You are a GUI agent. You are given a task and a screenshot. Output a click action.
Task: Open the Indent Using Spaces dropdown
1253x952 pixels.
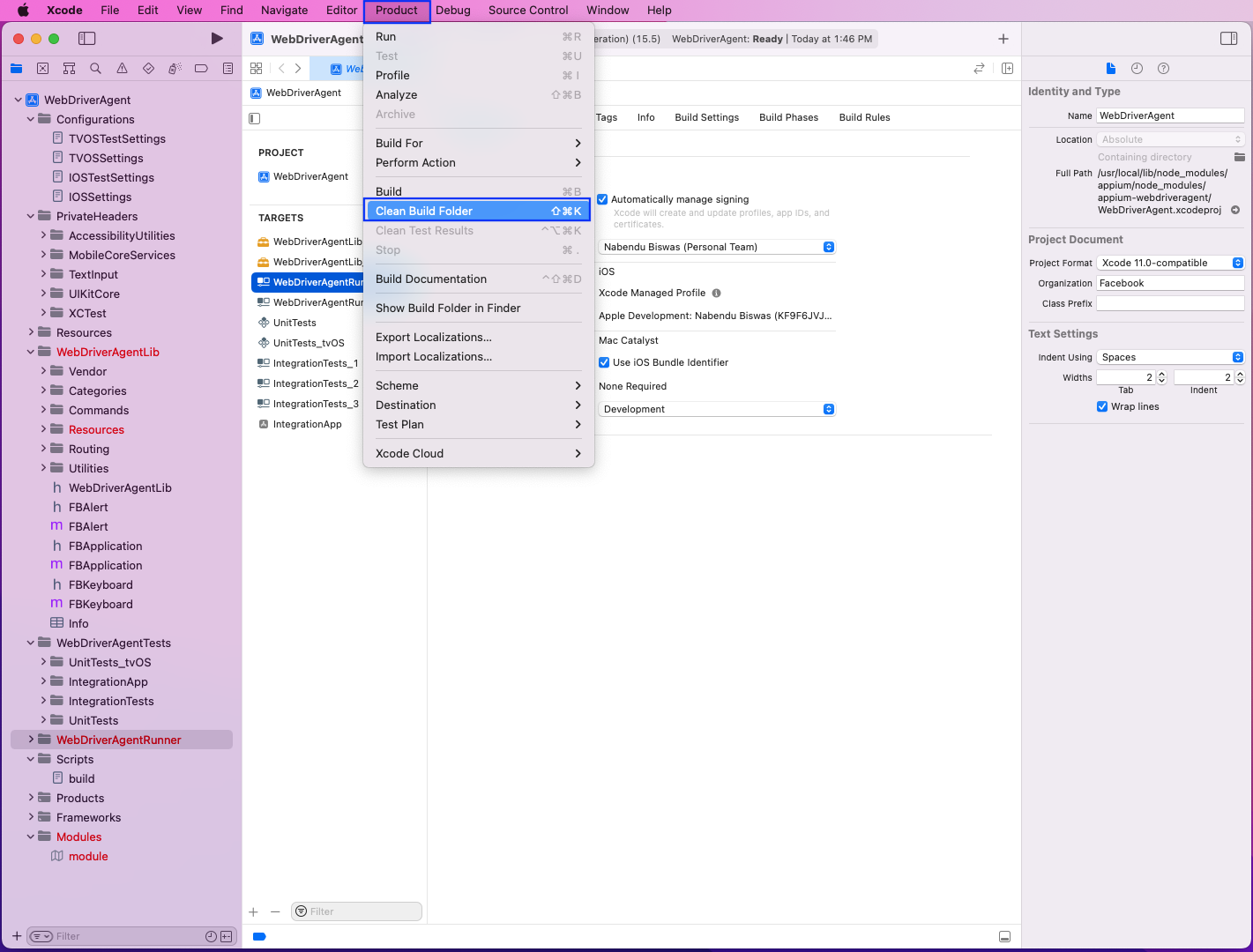(1170, 357)
